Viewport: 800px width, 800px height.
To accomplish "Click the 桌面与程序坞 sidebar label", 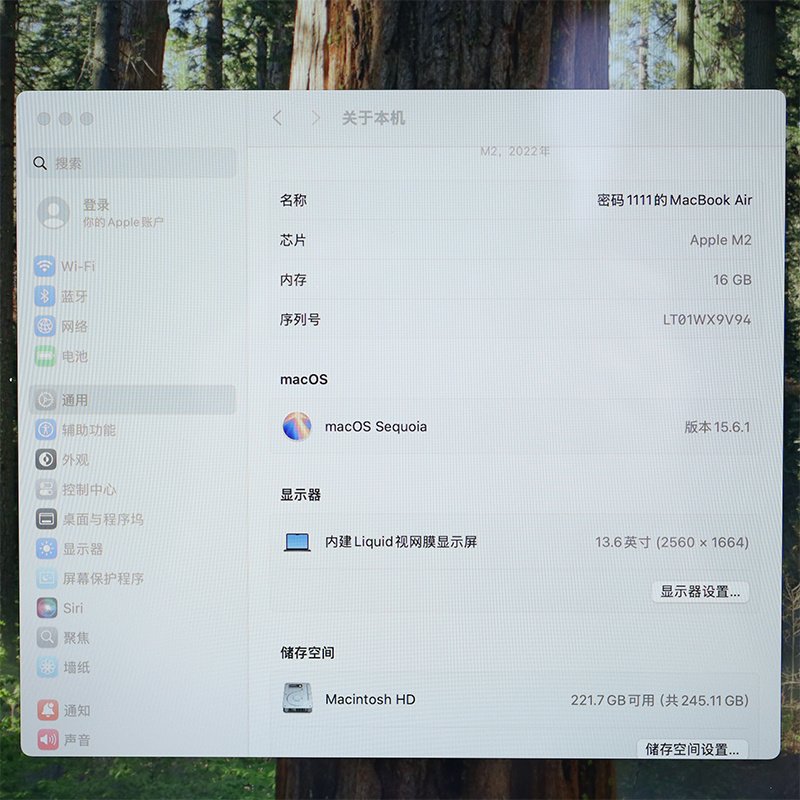I will 103,519.
